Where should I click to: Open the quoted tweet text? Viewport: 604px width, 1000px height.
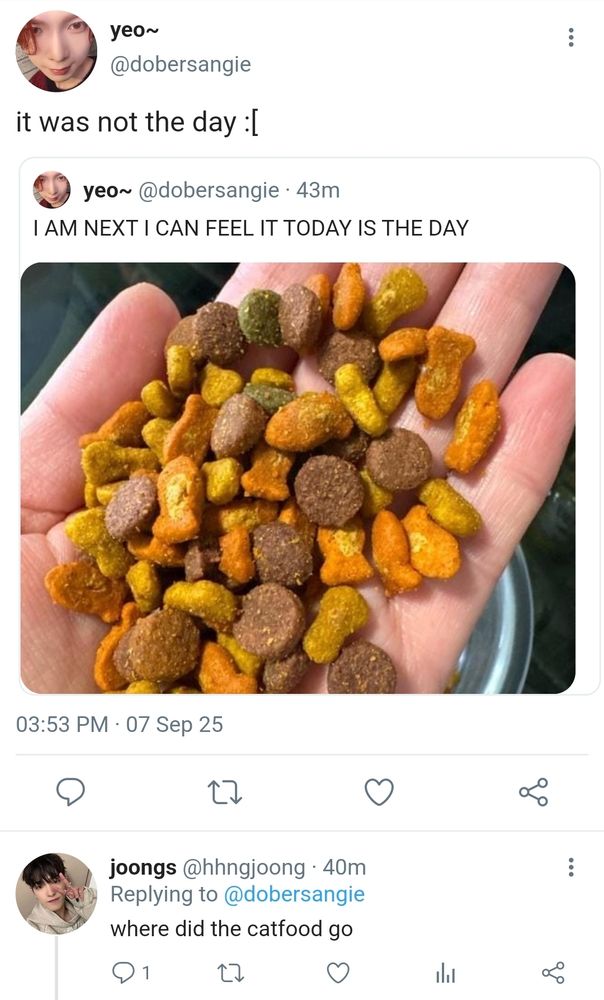click(x=251, y=228)
